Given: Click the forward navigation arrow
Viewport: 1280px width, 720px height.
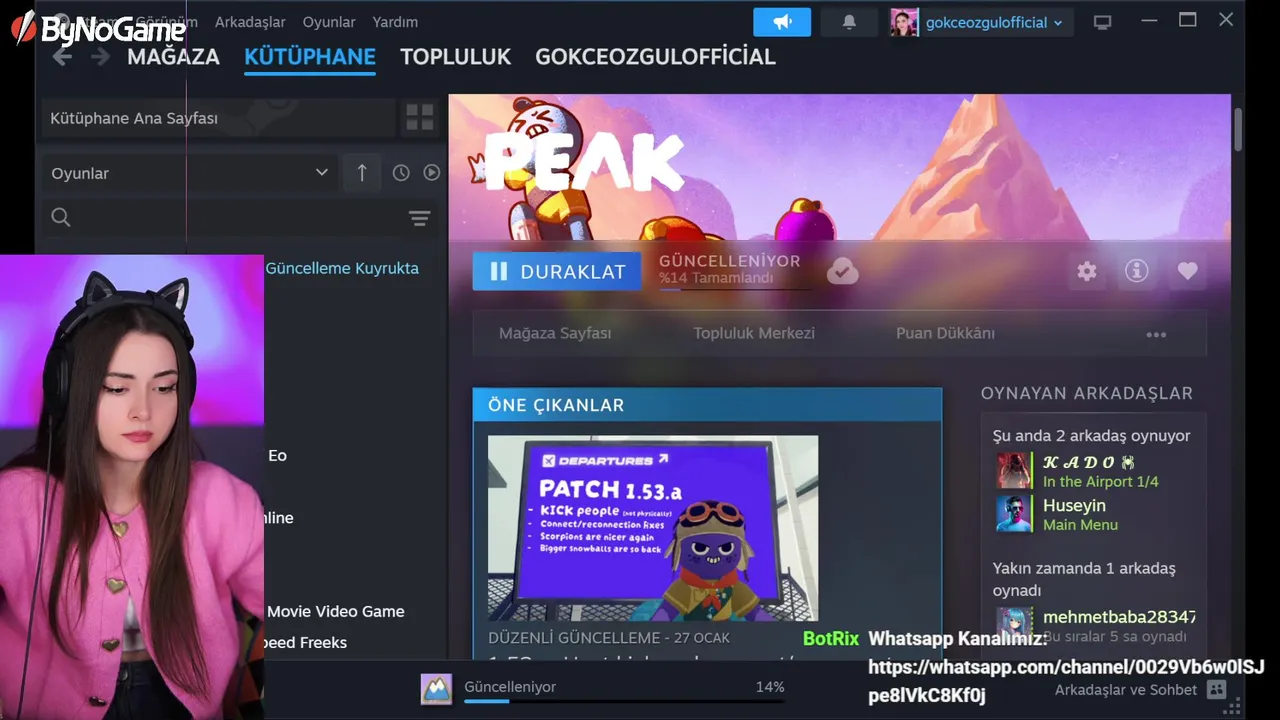Looking at the screenshot, I should click(100, 57).
